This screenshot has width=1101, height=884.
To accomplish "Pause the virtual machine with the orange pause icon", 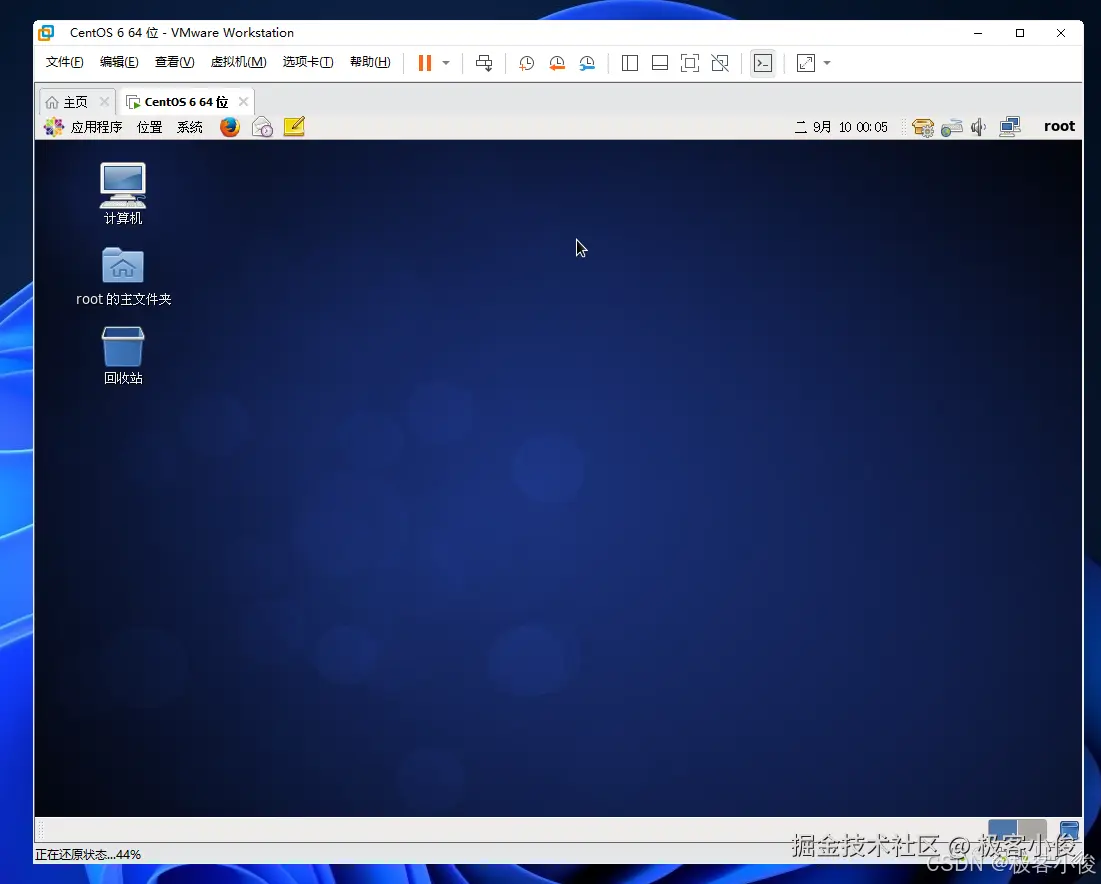I will 424,63.
